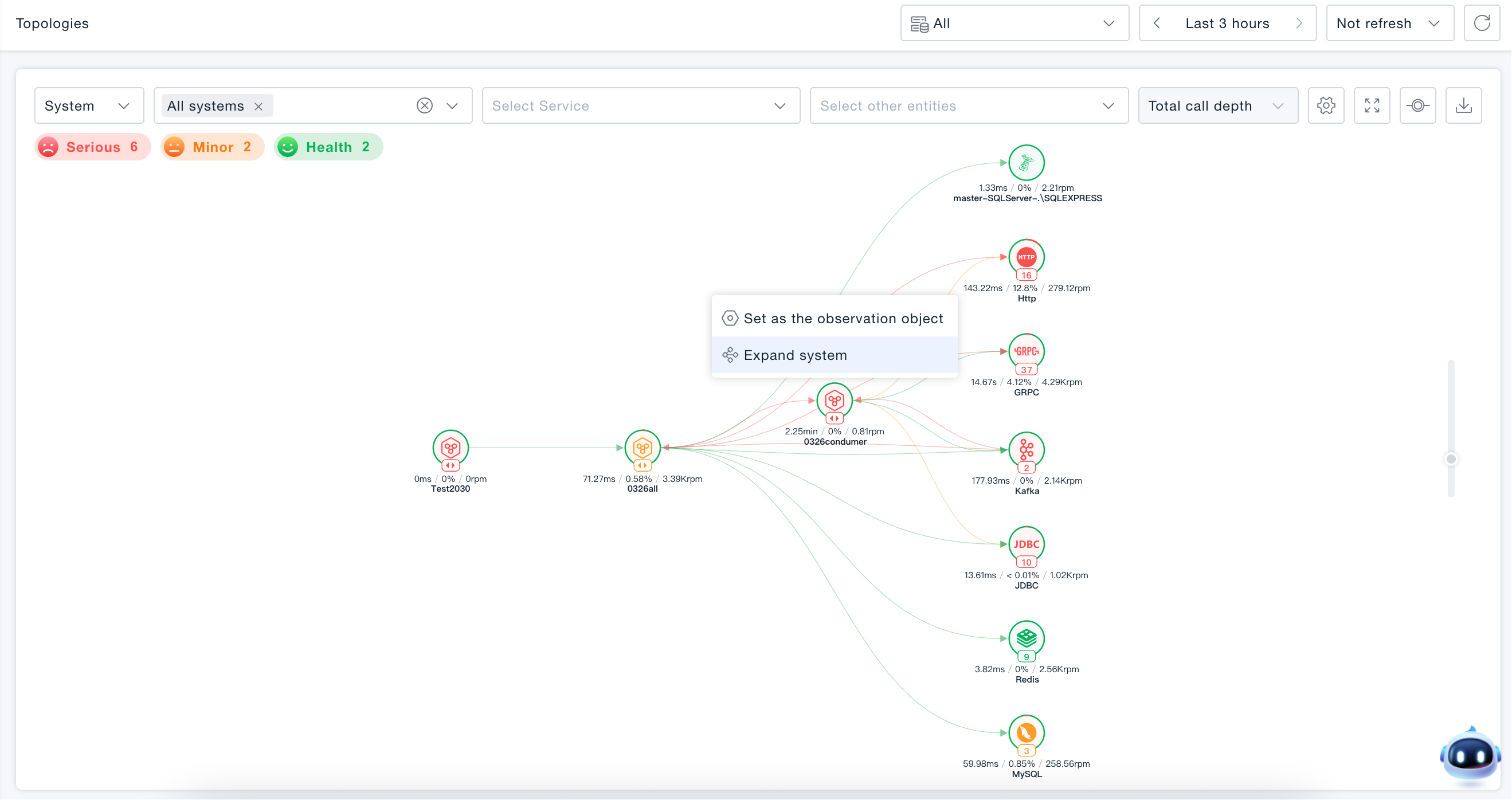The width and height of the screenshot is (1512, 800).
Task: Open the topology settings gear icon
Action: (1326, 105)
